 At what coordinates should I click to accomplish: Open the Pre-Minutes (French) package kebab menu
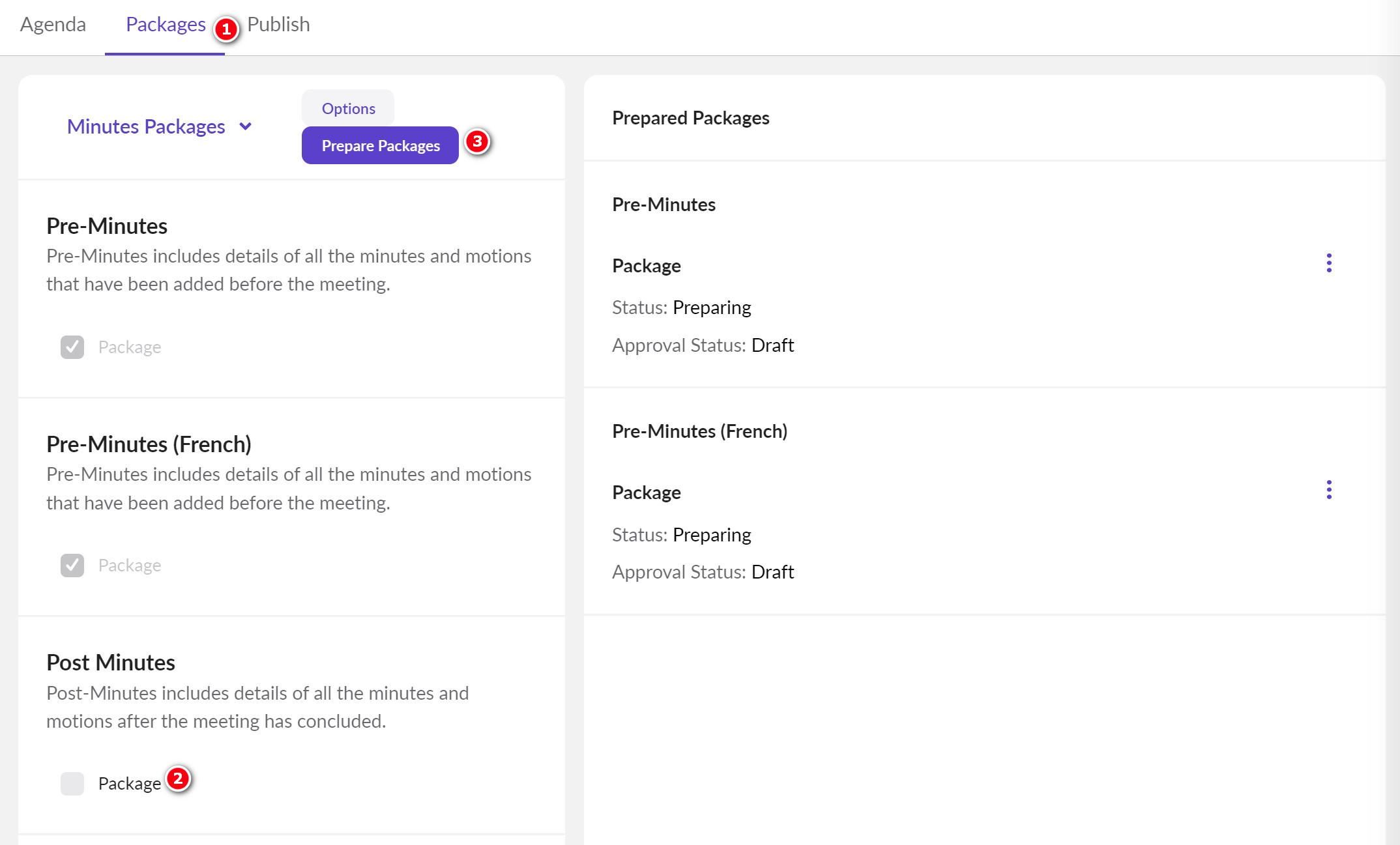pos(1328,490)
